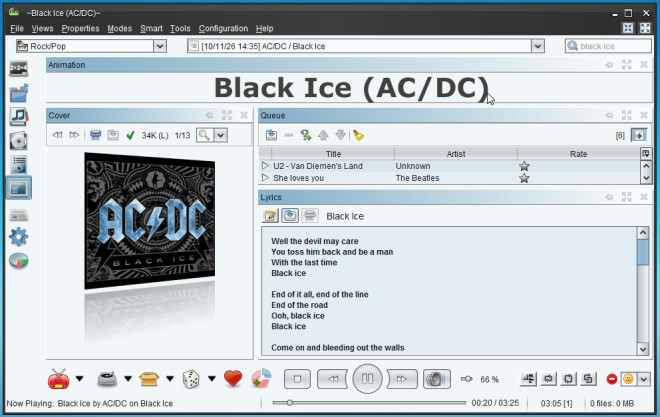Seek within track position slider
The height and width of the screenshot is (417, 660).
coord(369,403)
